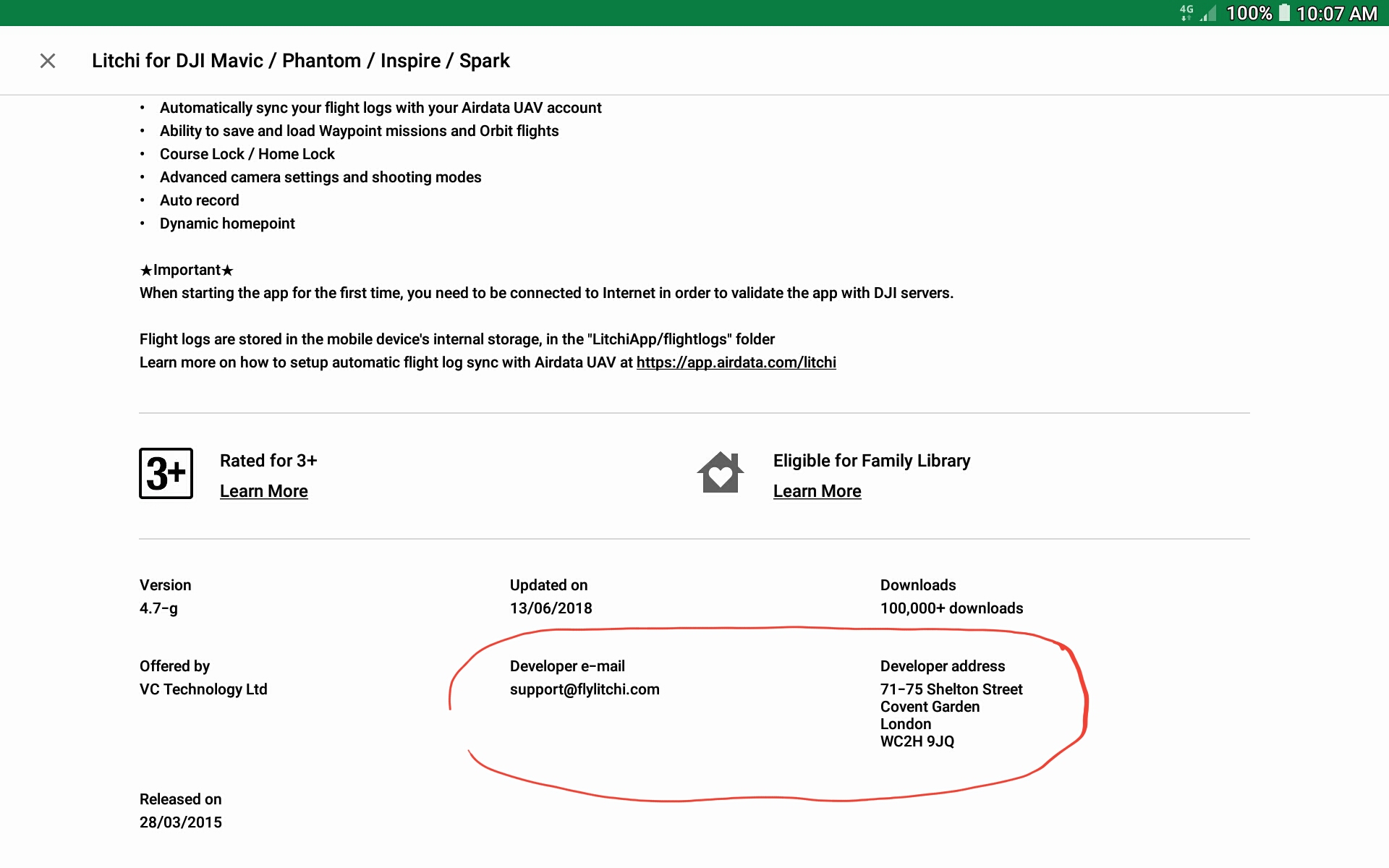Tap the 100% battery percentage text
1389x868 pixels.
(1249, 13)
